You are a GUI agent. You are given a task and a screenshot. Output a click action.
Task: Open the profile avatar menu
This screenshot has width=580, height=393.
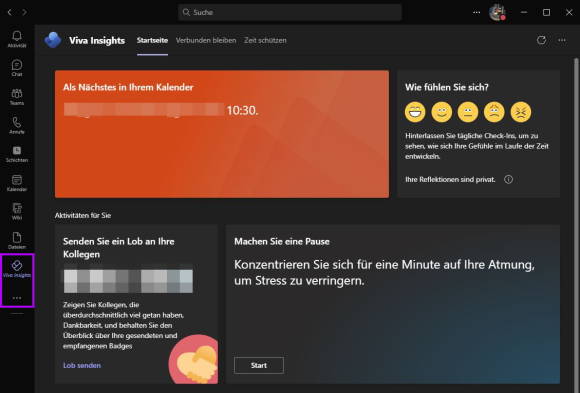pyautogui.click(x=497, y=13)
